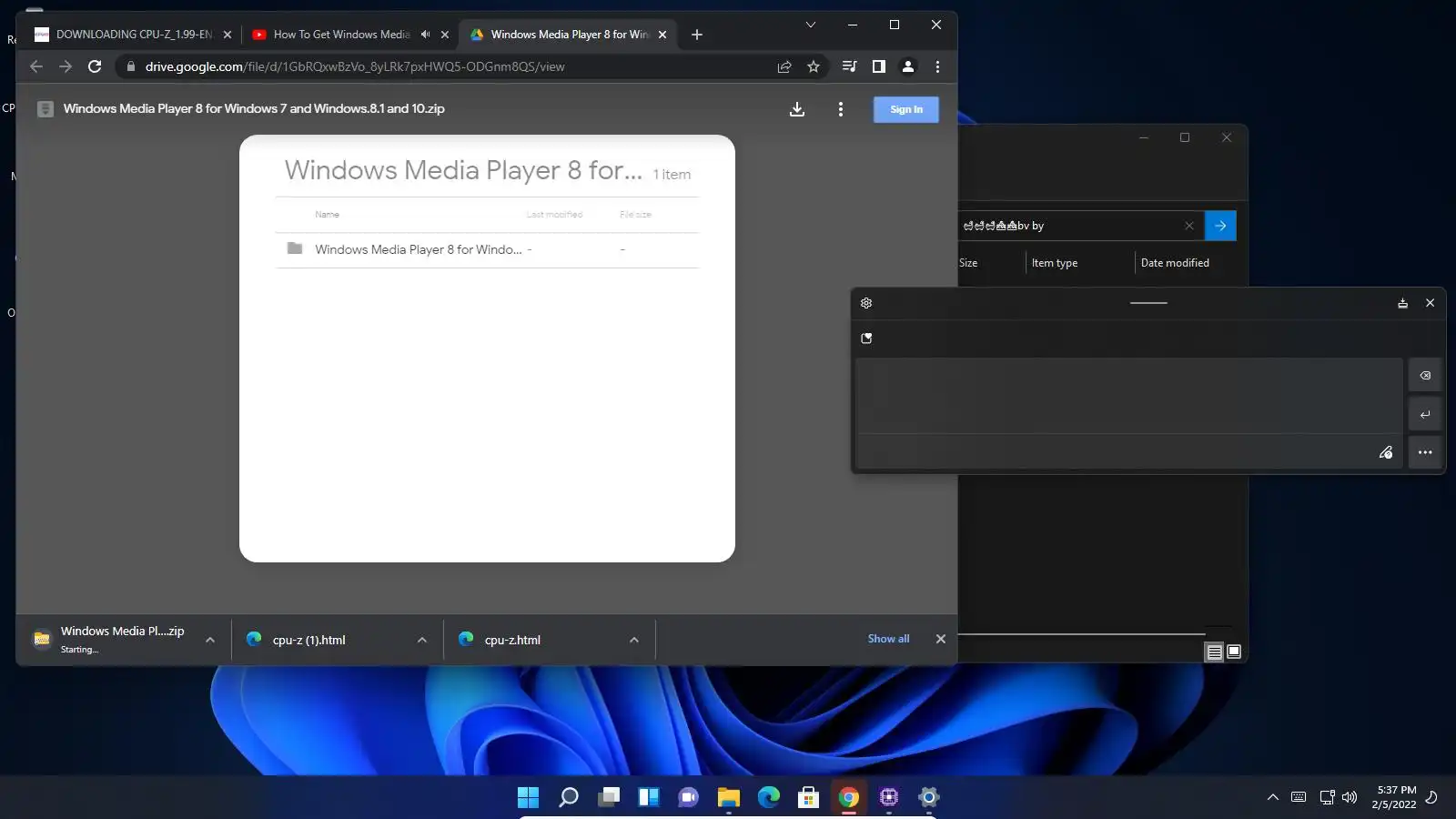
Task: Click Show all downloads link
Action: (888, 639)
